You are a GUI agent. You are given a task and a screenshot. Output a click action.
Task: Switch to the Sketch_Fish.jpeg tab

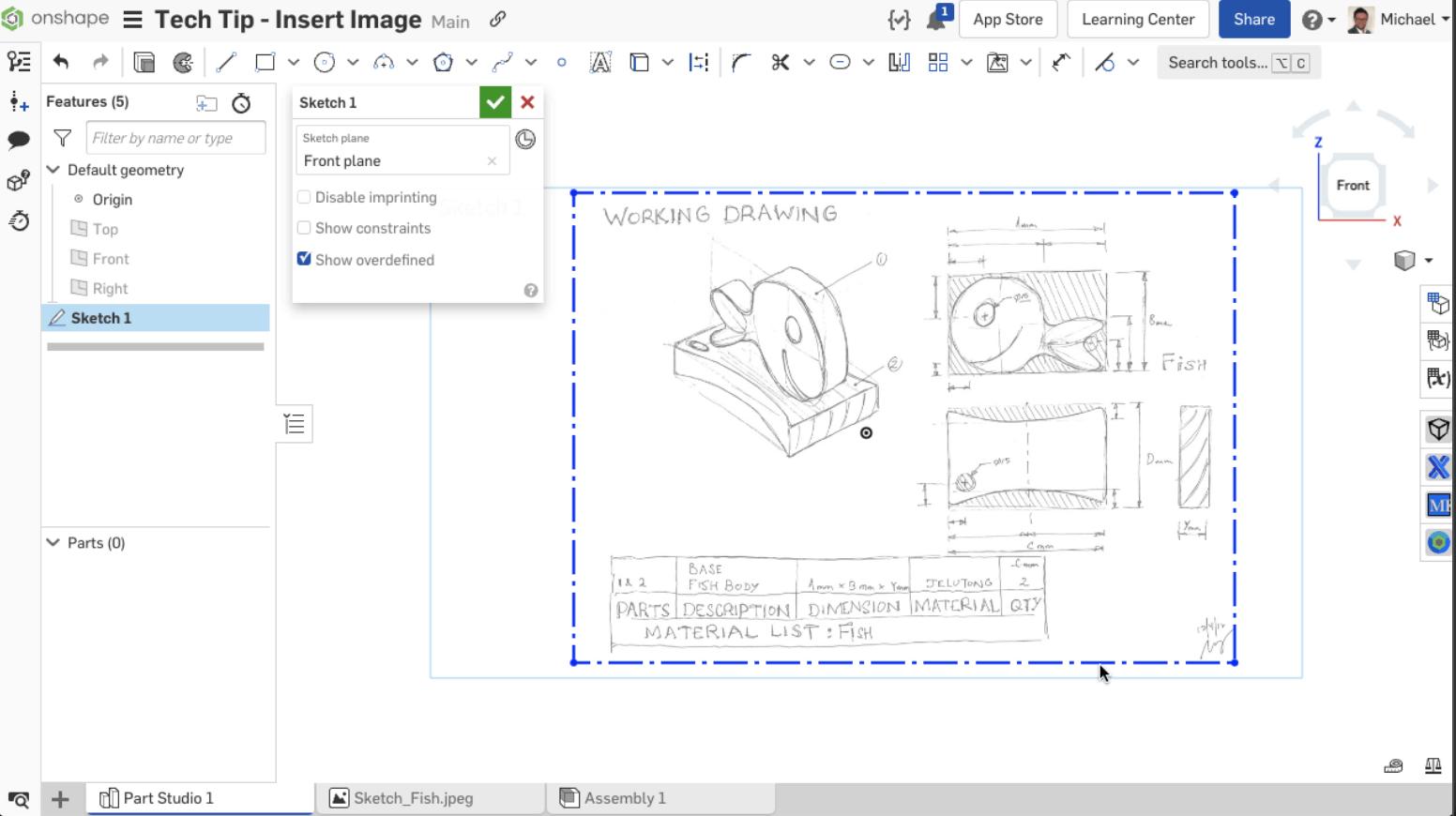[x=414, y=798]
